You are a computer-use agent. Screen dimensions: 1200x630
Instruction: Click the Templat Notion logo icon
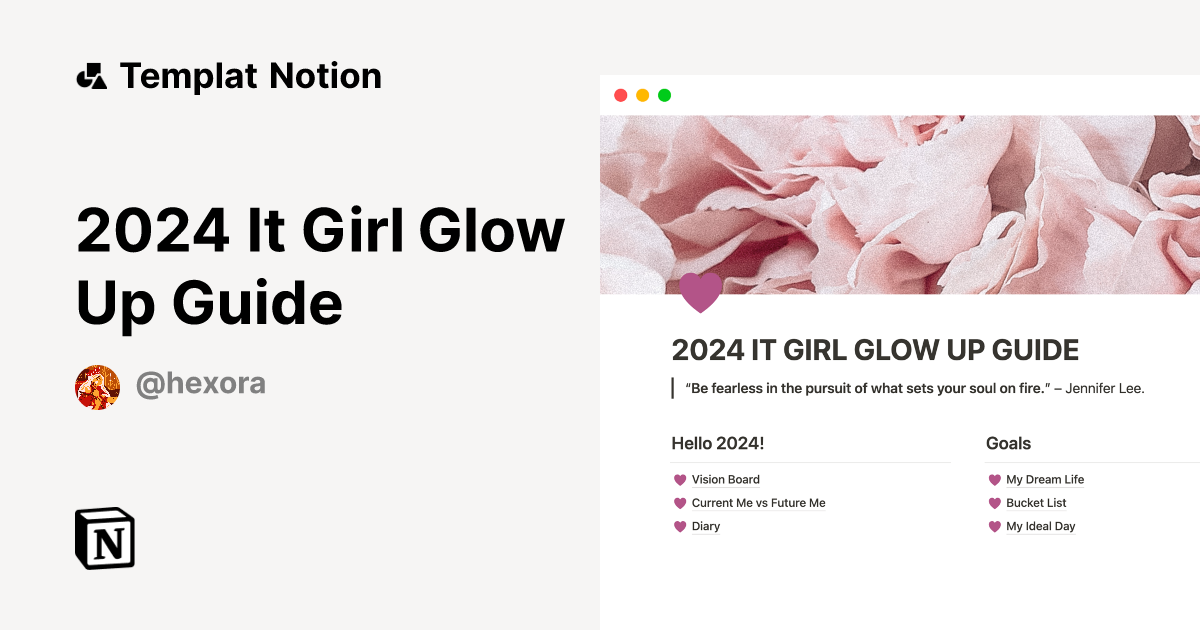click(93, 75)
